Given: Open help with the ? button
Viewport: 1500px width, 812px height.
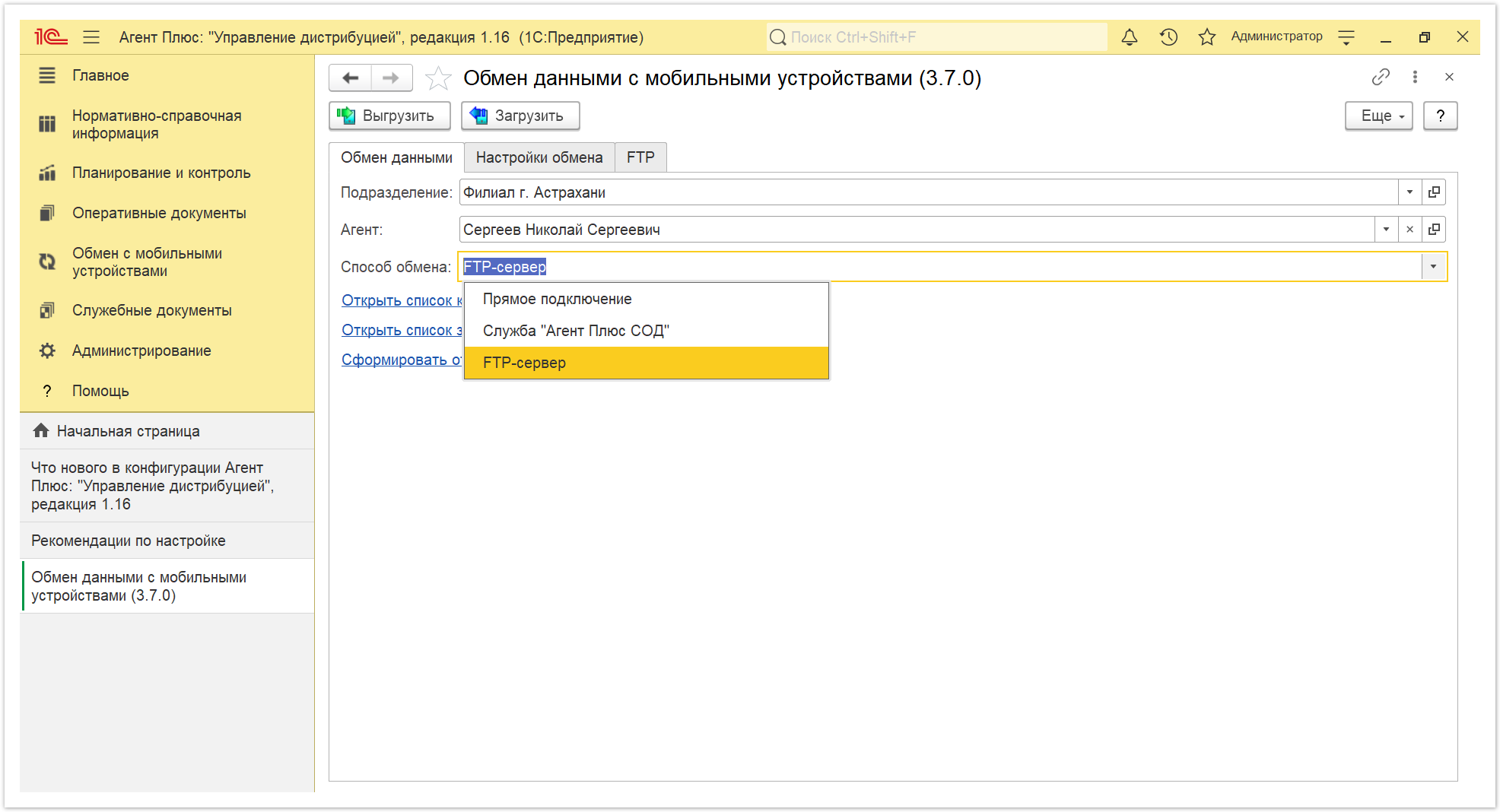Looking at the screenshot, I should click(1440, 116).
